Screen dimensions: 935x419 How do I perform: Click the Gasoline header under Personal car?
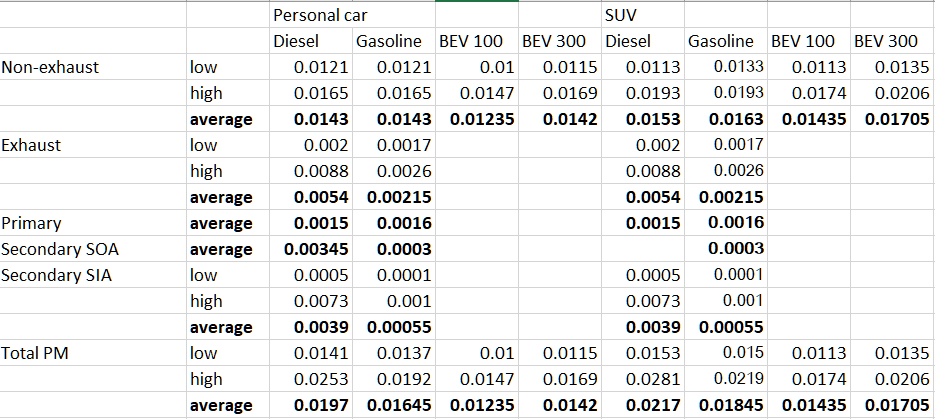coord(388,41)
